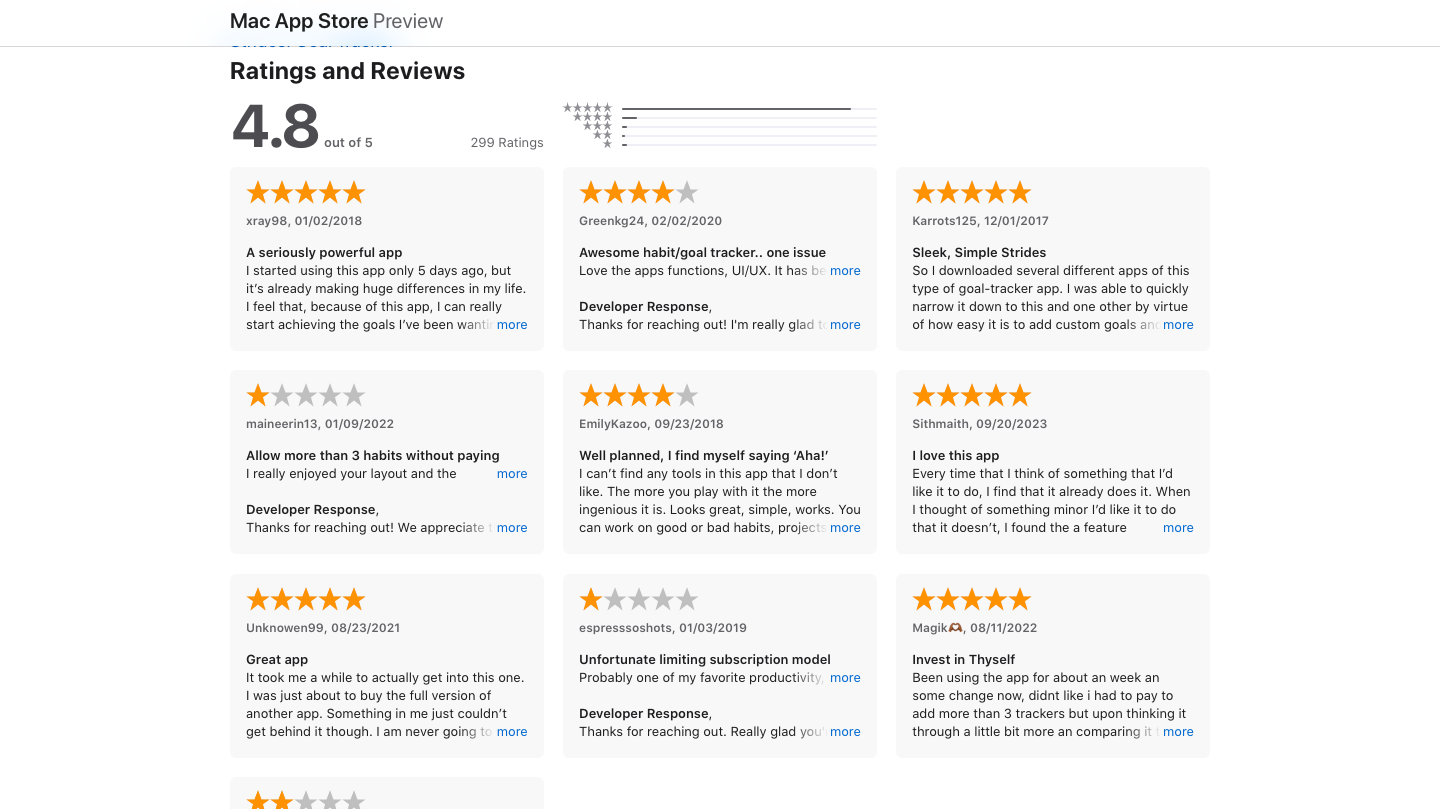Click the emoji icon in Magik's username
The height and width of the screenshot is (809, 1440).
click(955, 628)
